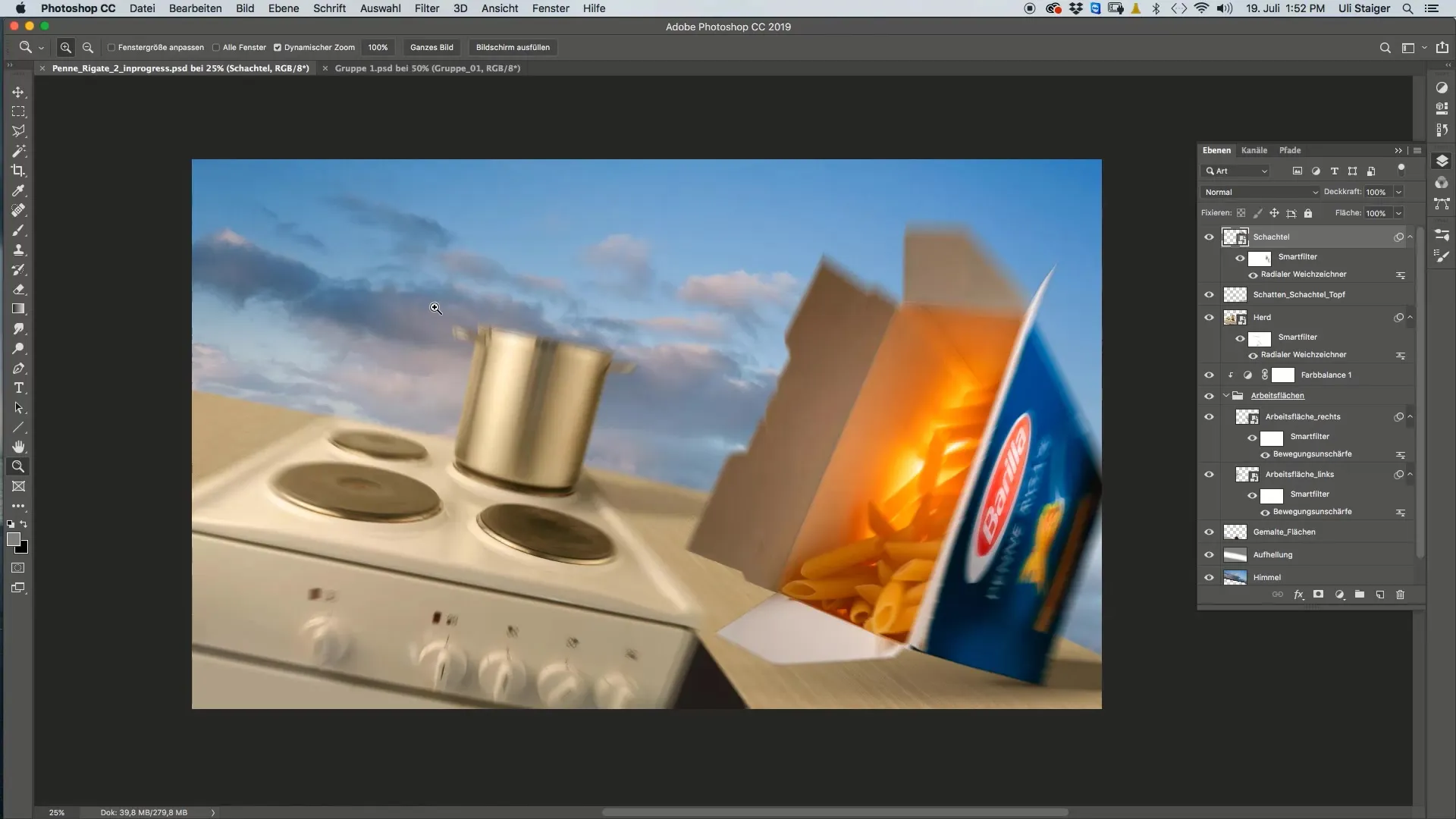The height and width of the screenshot is (819, 1456).
Task: Click the horizontal scrollbar below canvas
Action: pyautogui.click(x=835, y=812)
